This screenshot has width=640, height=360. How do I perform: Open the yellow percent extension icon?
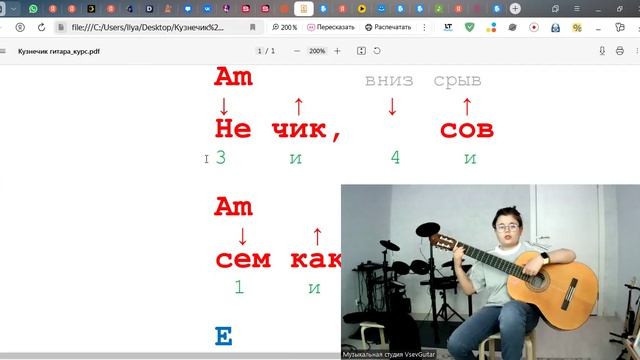(577, 27)
